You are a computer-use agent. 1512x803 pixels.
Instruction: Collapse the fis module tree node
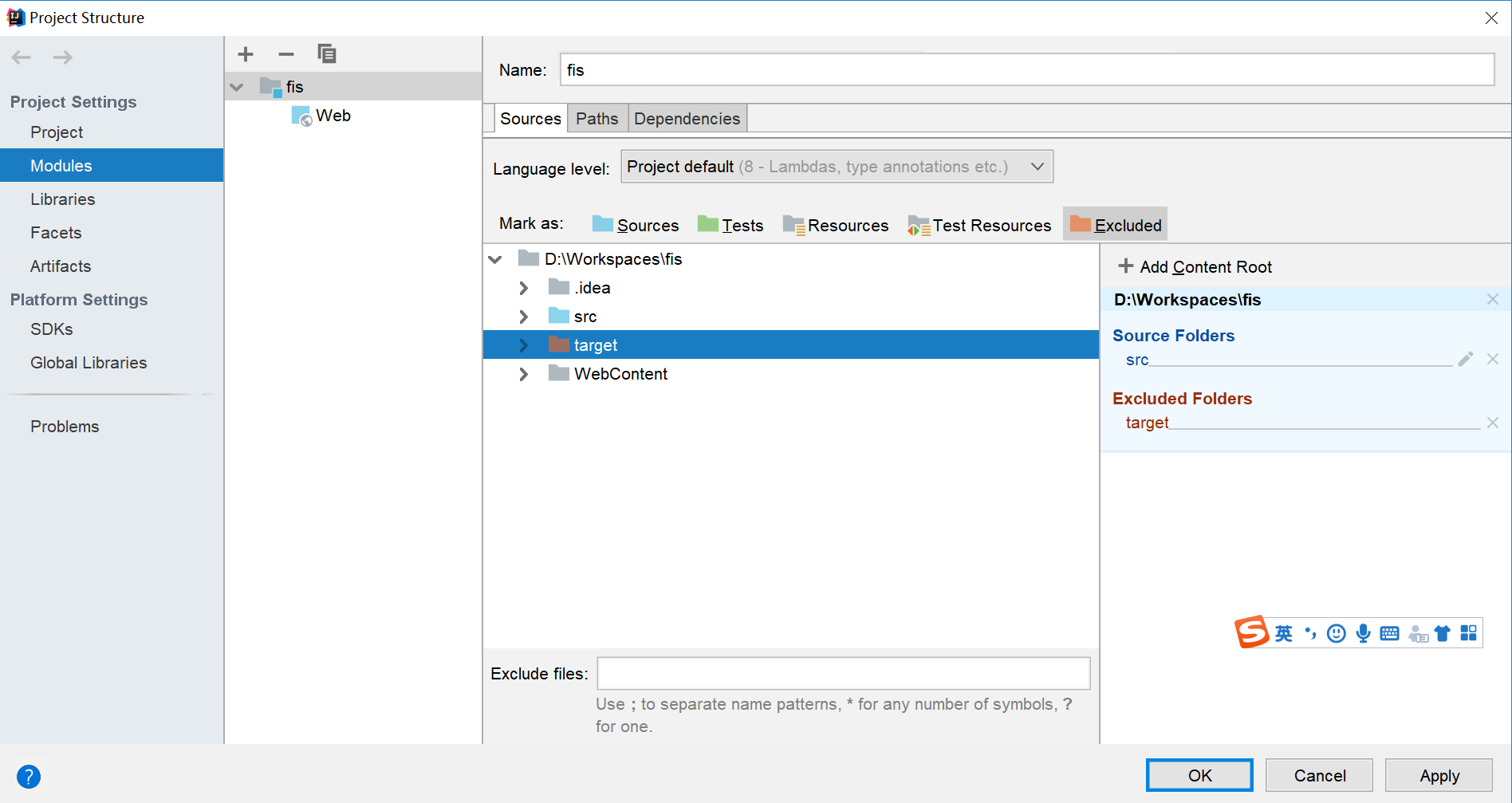coord(237,87)
